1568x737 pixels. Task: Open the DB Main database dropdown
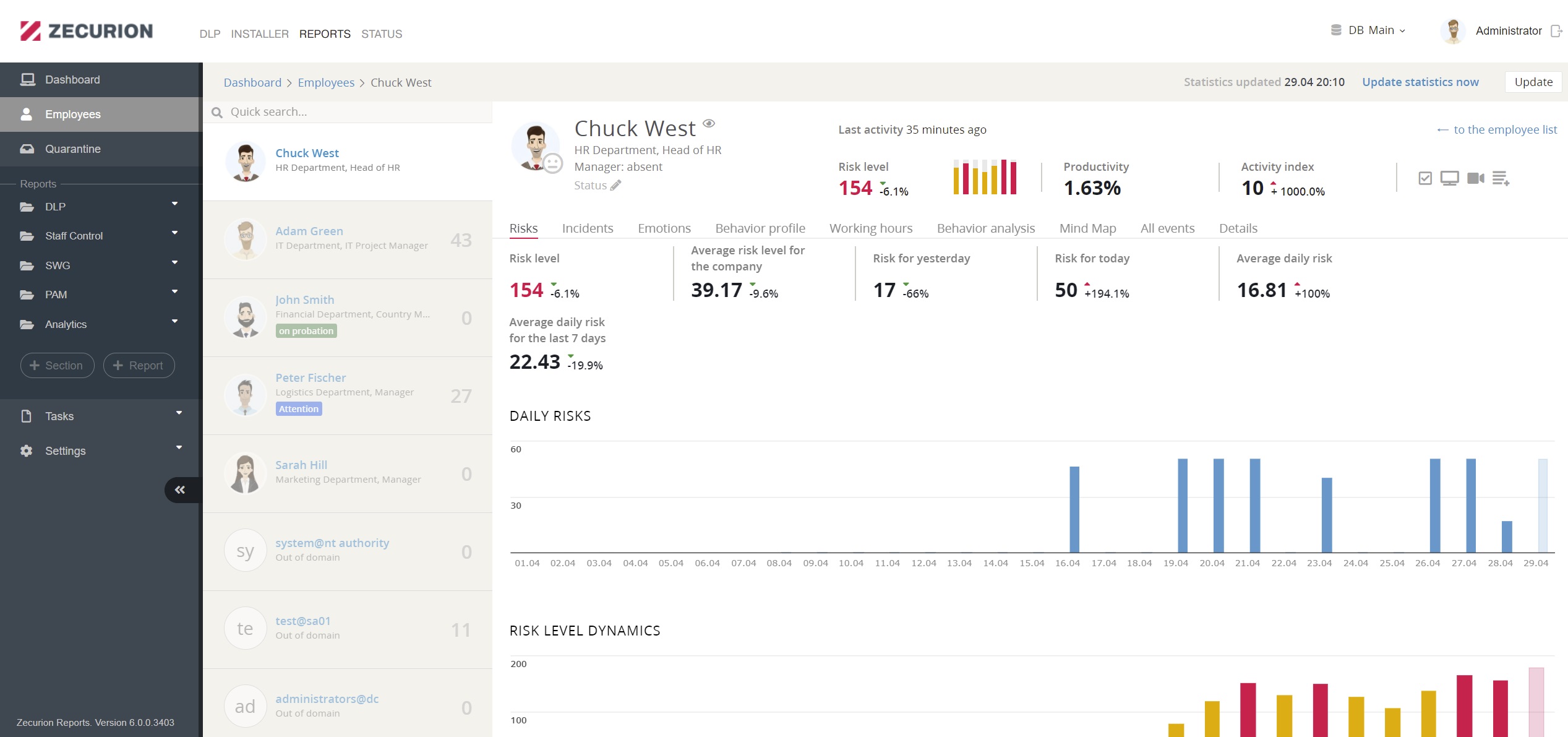click(1368, 30)
